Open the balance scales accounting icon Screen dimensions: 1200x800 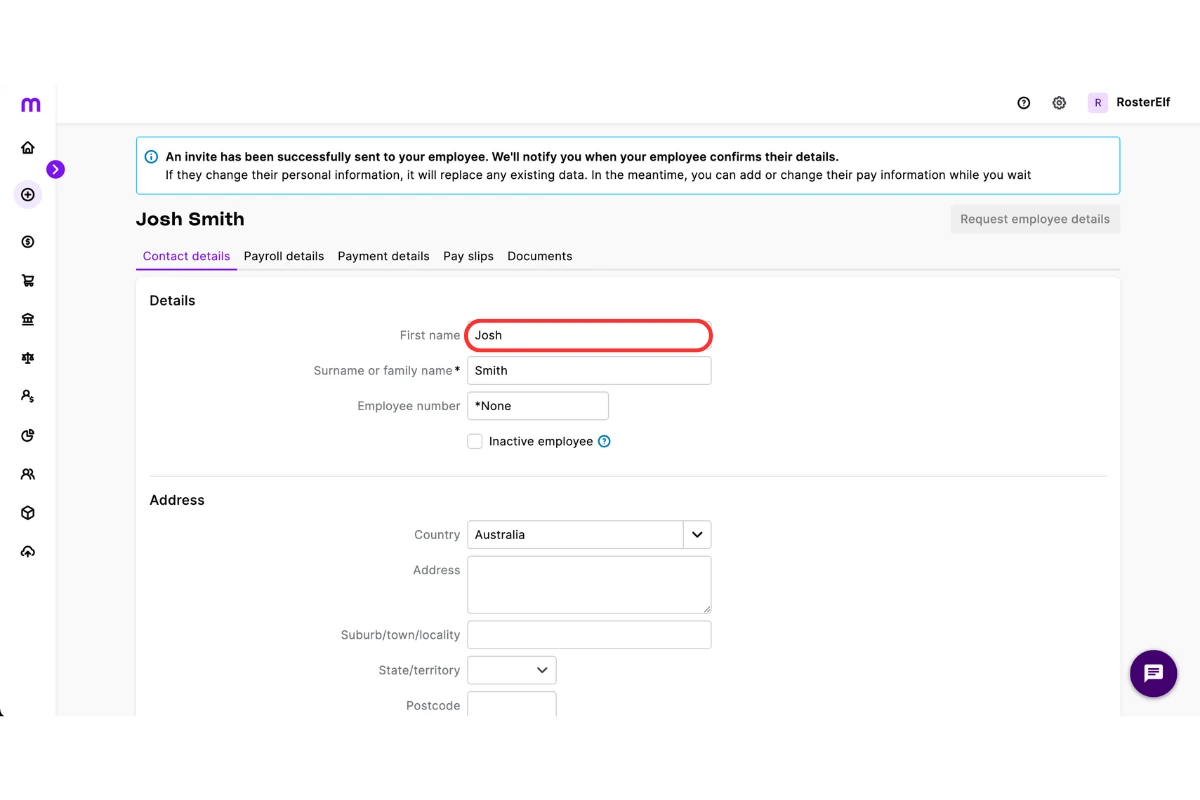click(28, 358)
